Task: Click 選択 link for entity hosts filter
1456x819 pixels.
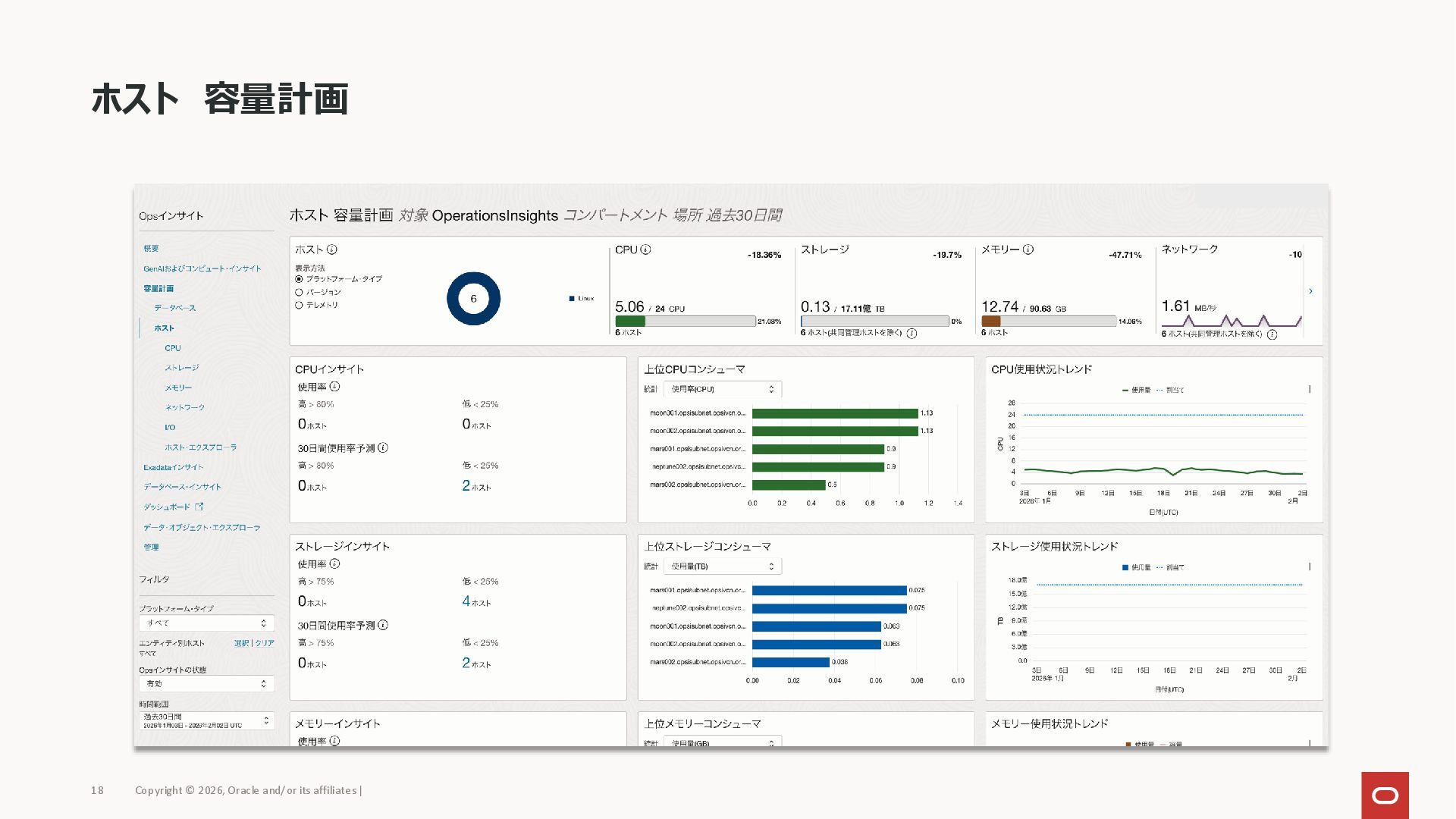Action: [241, 643]
